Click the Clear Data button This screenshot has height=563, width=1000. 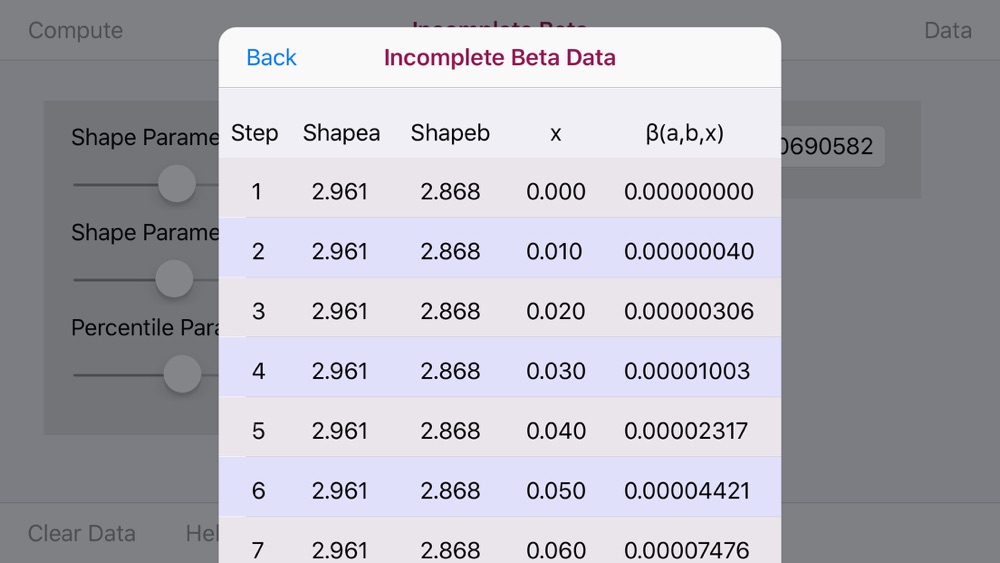point(82,533)
